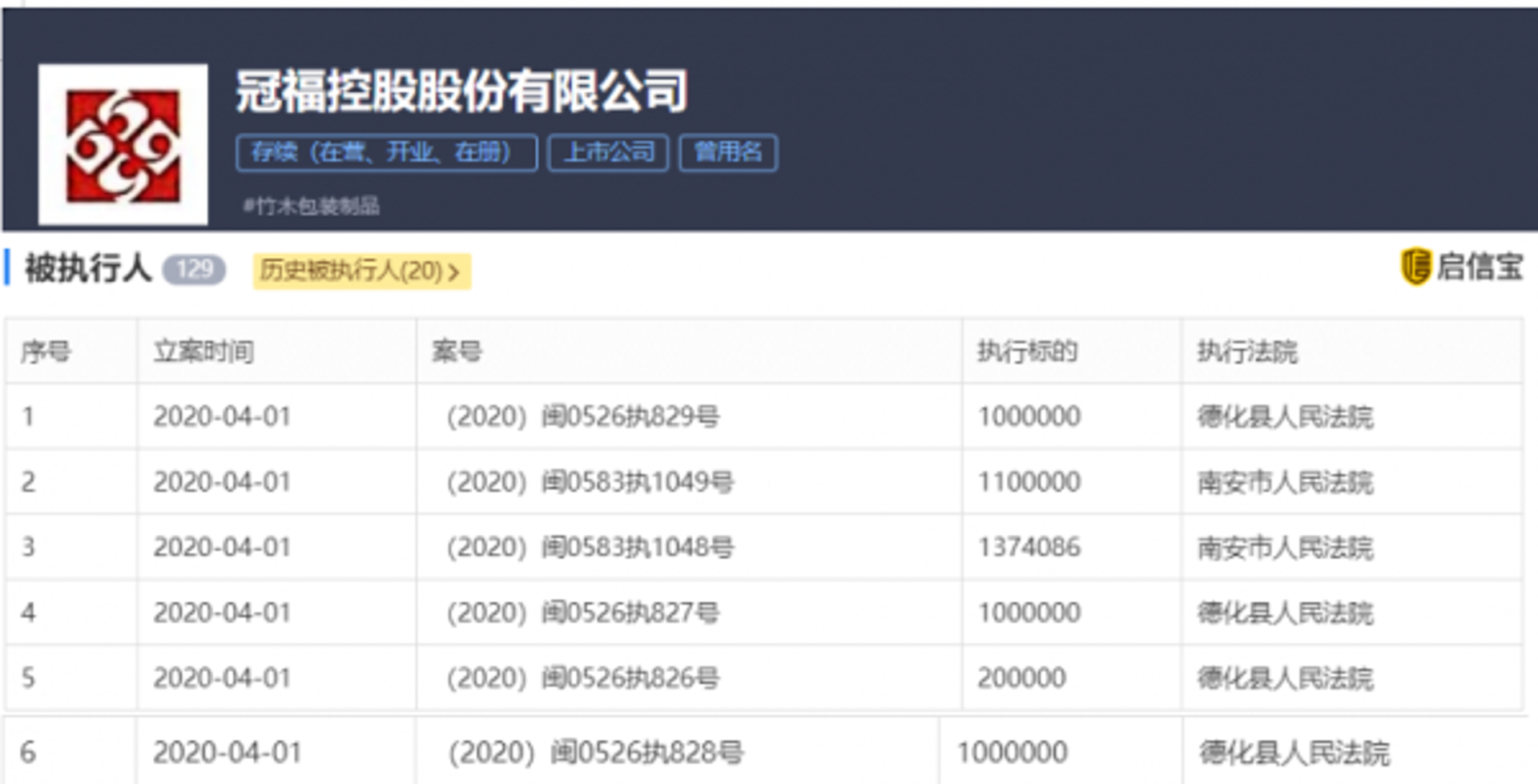Image resolution: width=1538 pixels, height=784 pixels.
Task: Click the 129 count badge
Action: (195, 269)
